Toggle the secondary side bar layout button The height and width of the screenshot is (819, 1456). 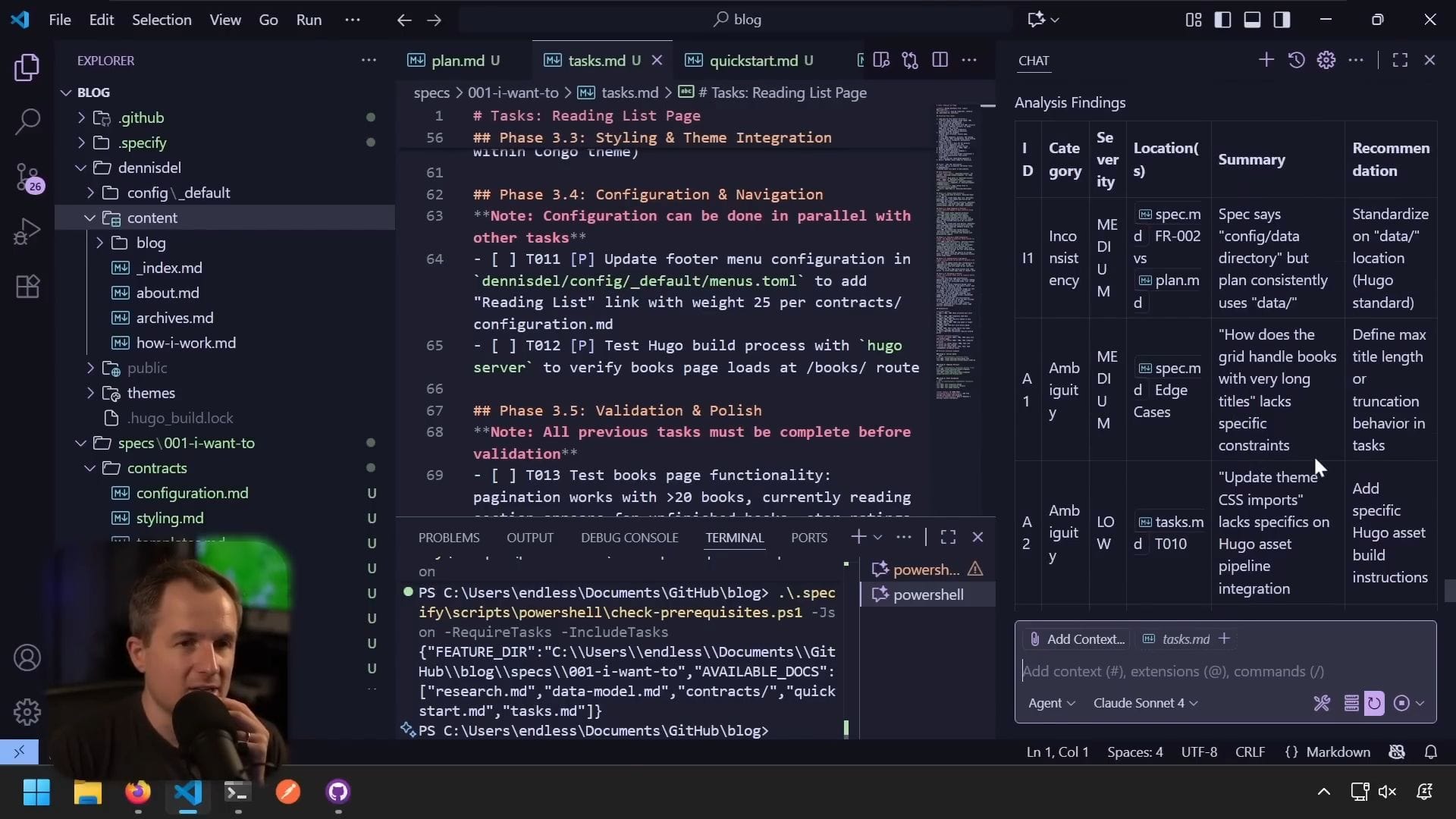pos(1282,20)
